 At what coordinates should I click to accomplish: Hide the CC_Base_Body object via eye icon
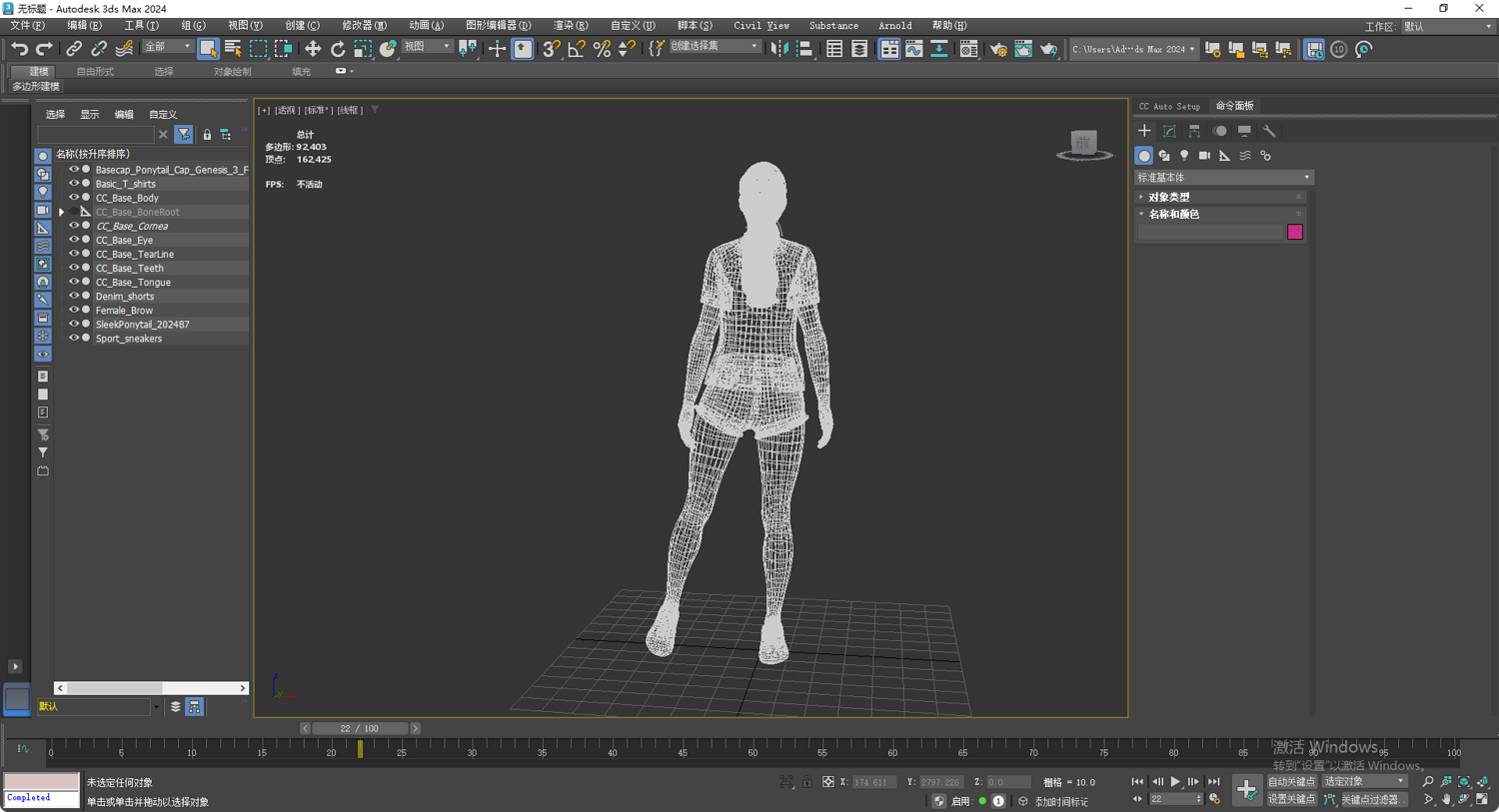point(73,198)
